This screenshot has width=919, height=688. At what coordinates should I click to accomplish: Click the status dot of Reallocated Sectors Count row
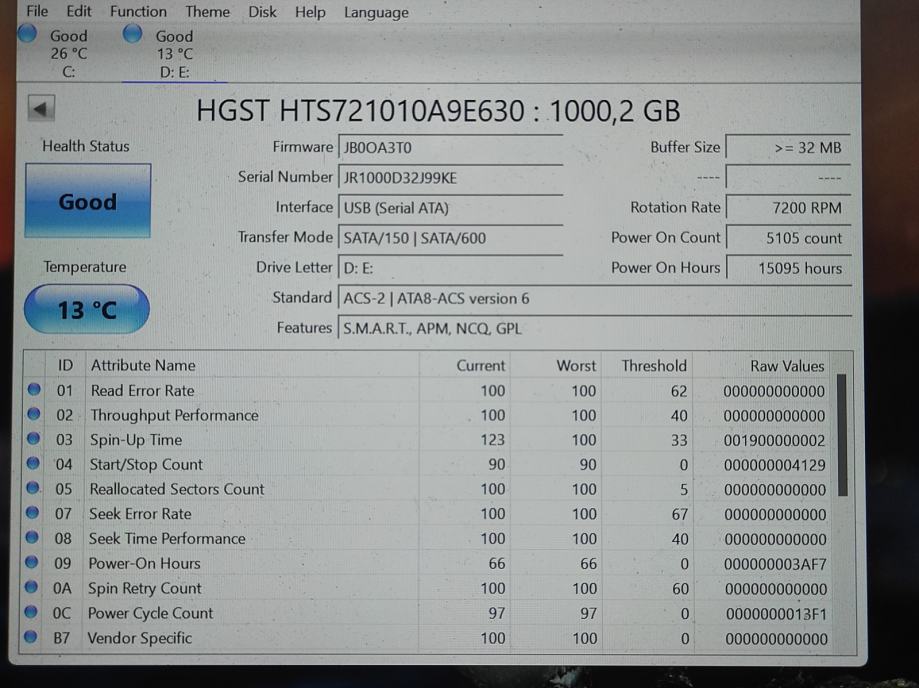[x=33, y=488]
